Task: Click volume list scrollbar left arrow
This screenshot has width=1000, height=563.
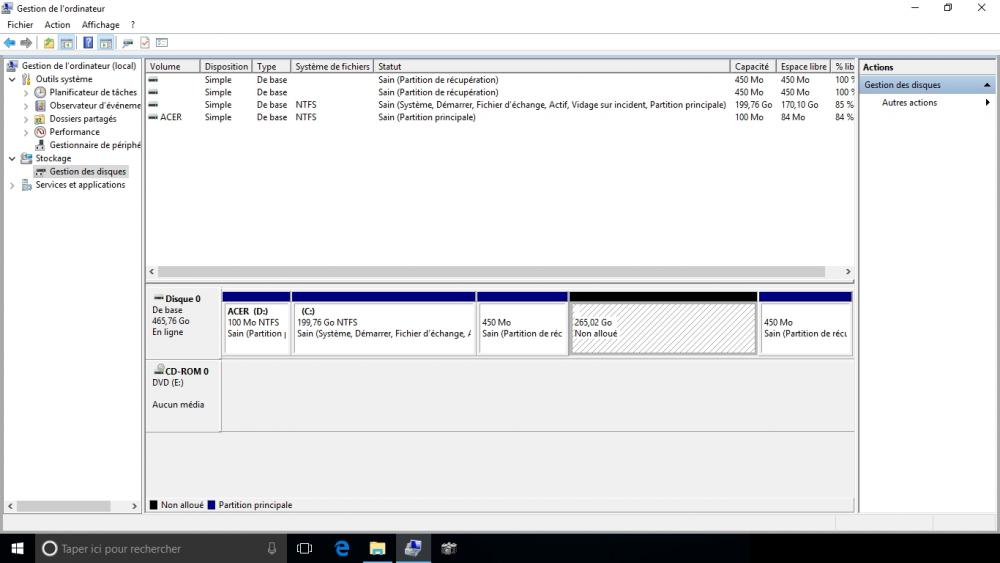Action: [x=152, y=272]
